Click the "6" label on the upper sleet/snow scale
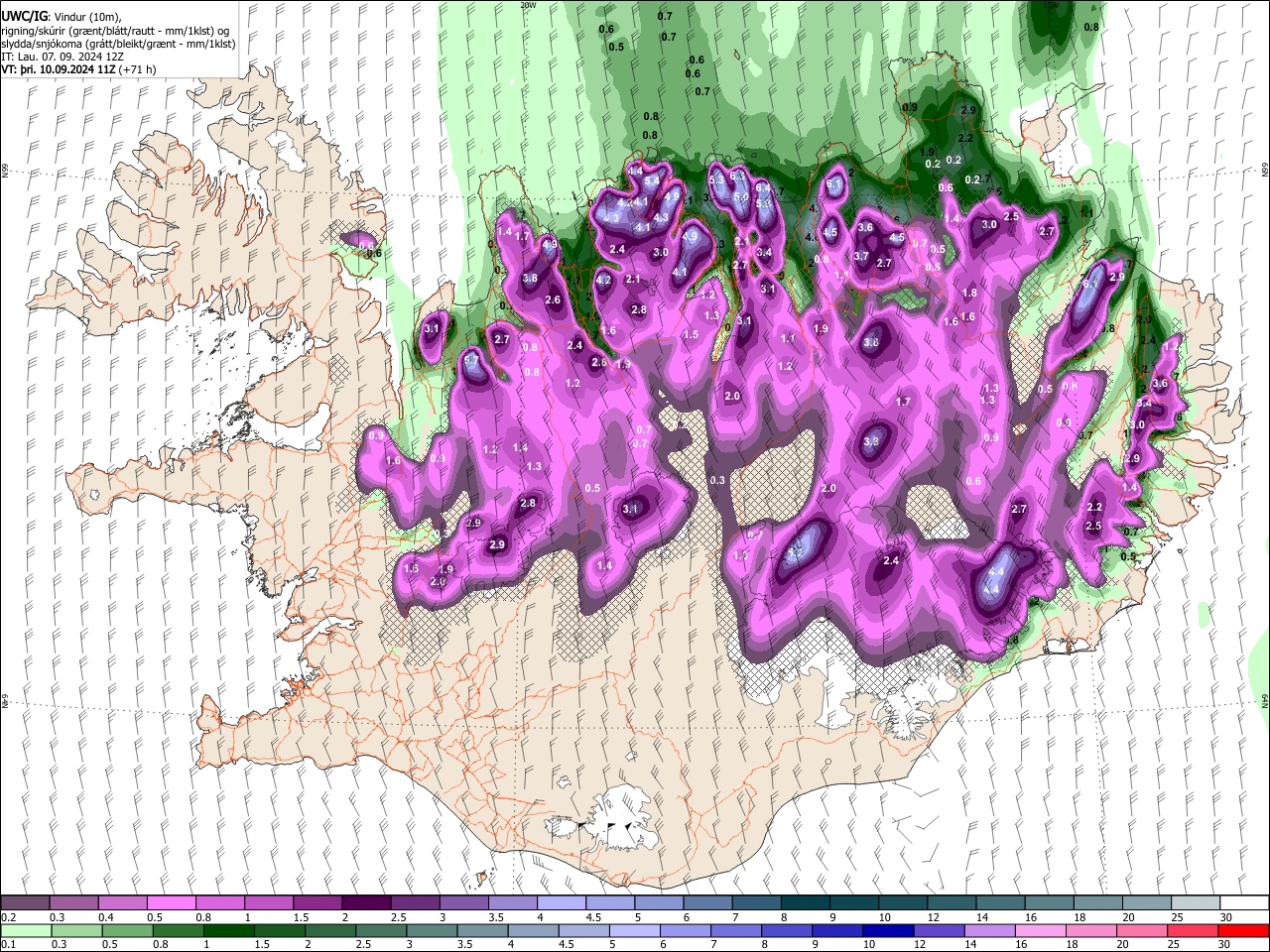The image size is (1270, 952). click(x=687, y=917)
